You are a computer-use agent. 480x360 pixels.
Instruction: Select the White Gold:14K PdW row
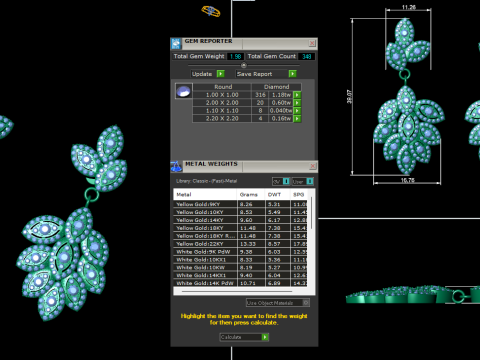[x=240, y=283]
